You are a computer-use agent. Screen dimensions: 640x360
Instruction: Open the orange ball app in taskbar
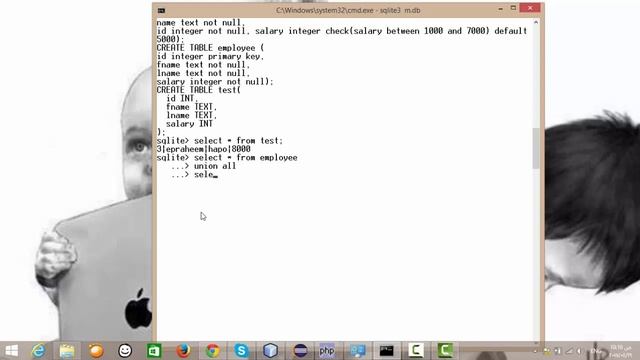click(96, 351)
